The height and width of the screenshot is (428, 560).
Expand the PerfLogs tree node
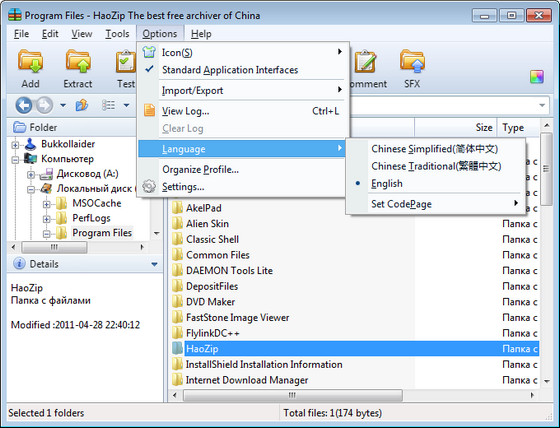[x=46, y=219]
